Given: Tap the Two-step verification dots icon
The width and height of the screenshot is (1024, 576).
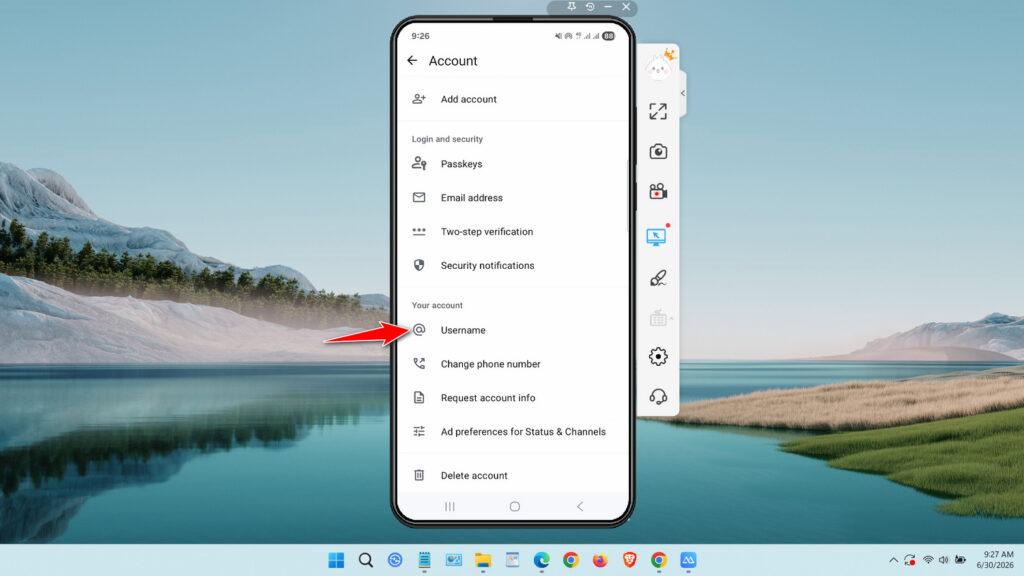Looking at the screenshot, I should click(419, 231).
